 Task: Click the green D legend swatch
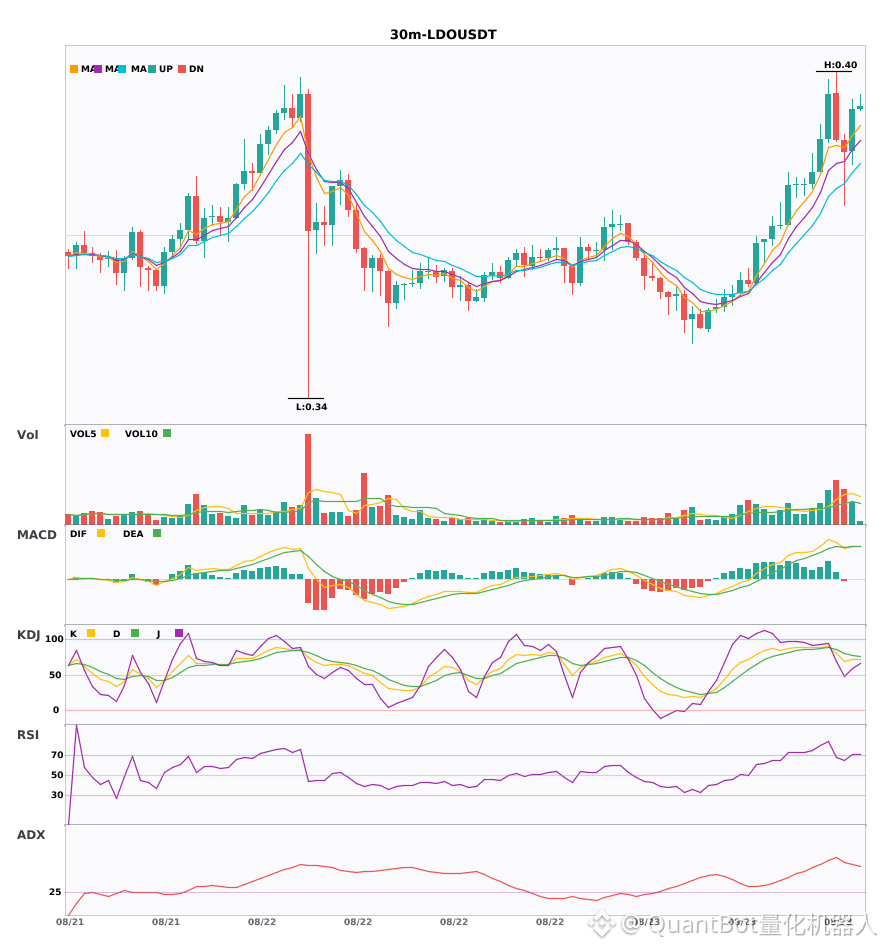135,633
